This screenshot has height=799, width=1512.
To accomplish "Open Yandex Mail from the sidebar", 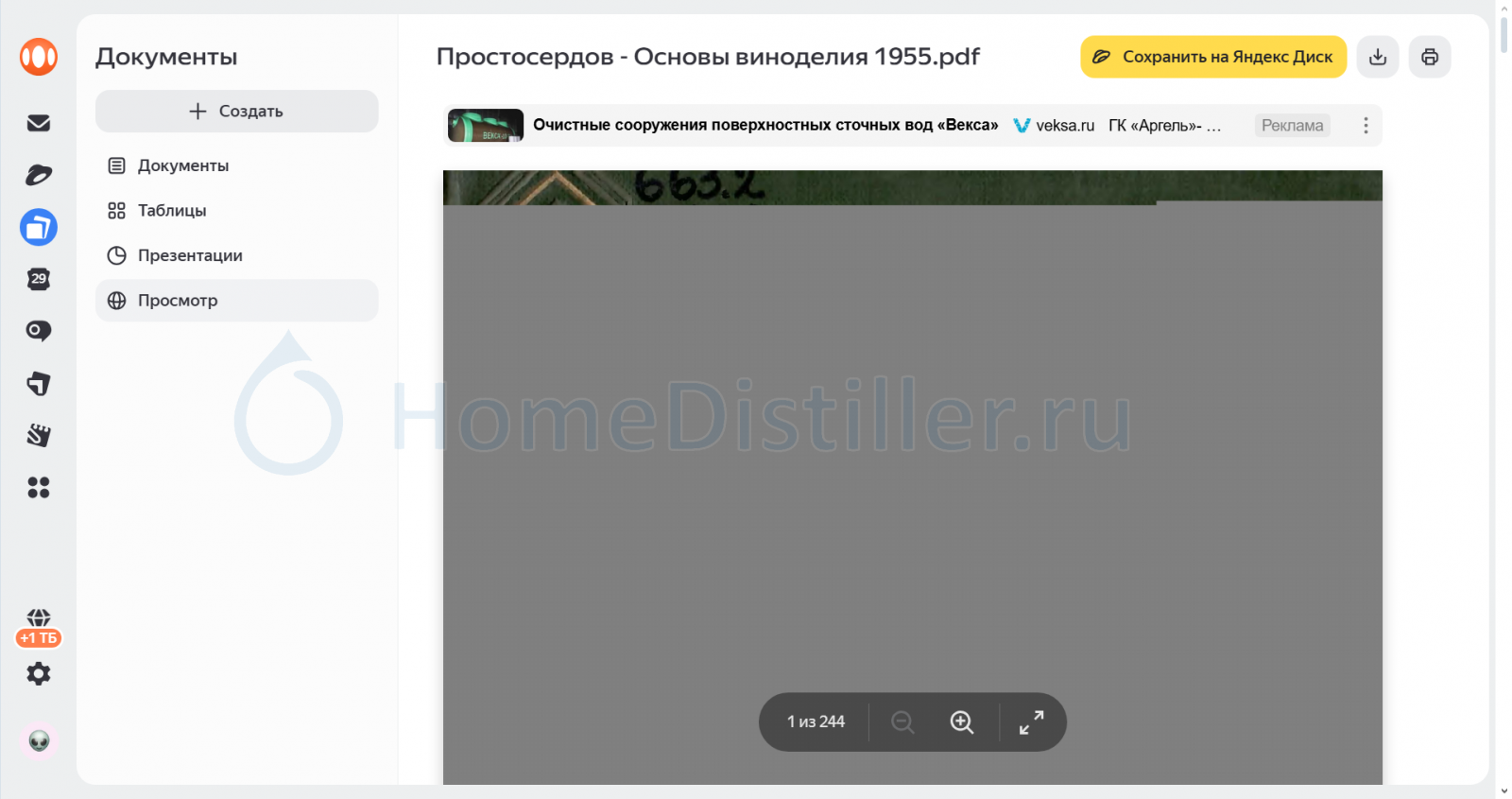I will tap(39, 123).
